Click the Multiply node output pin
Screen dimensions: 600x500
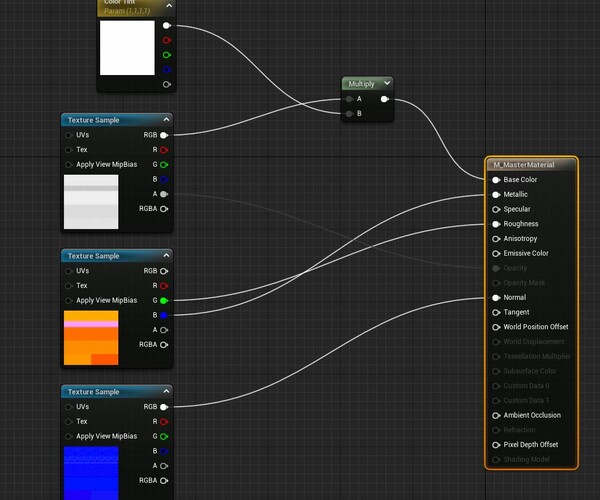385,99
